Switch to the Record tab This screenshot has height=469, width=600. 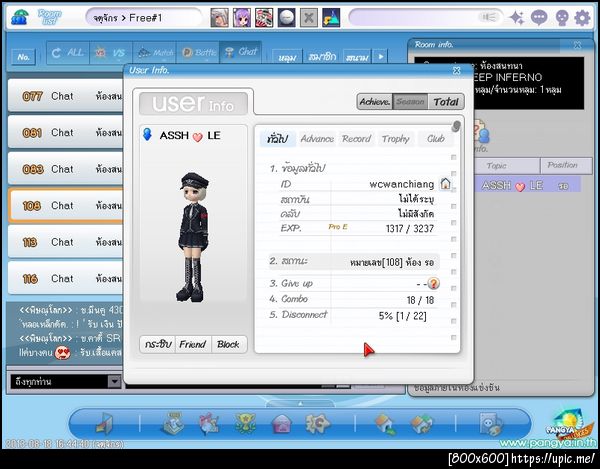point(356,138)
